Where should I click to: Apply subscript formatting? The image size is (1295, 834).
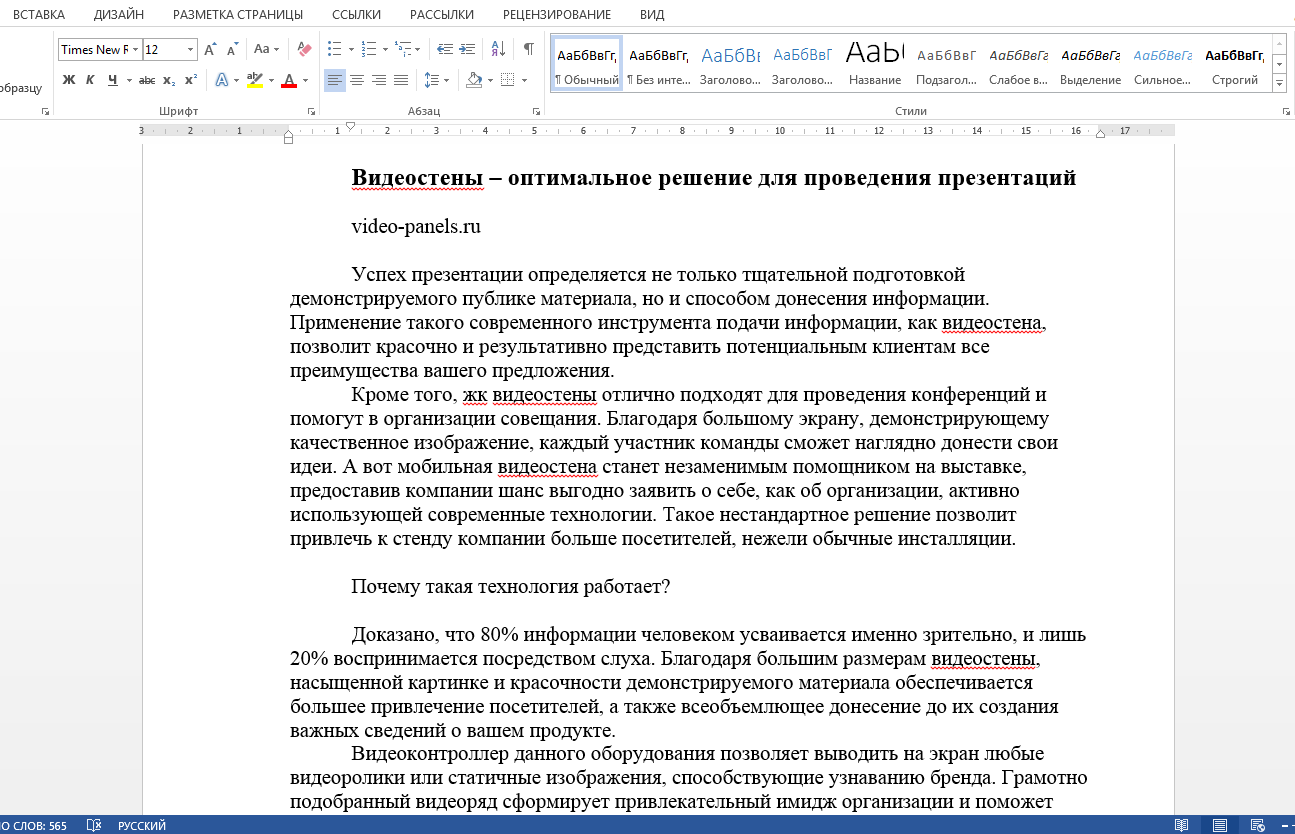click(x=169, y=80)
